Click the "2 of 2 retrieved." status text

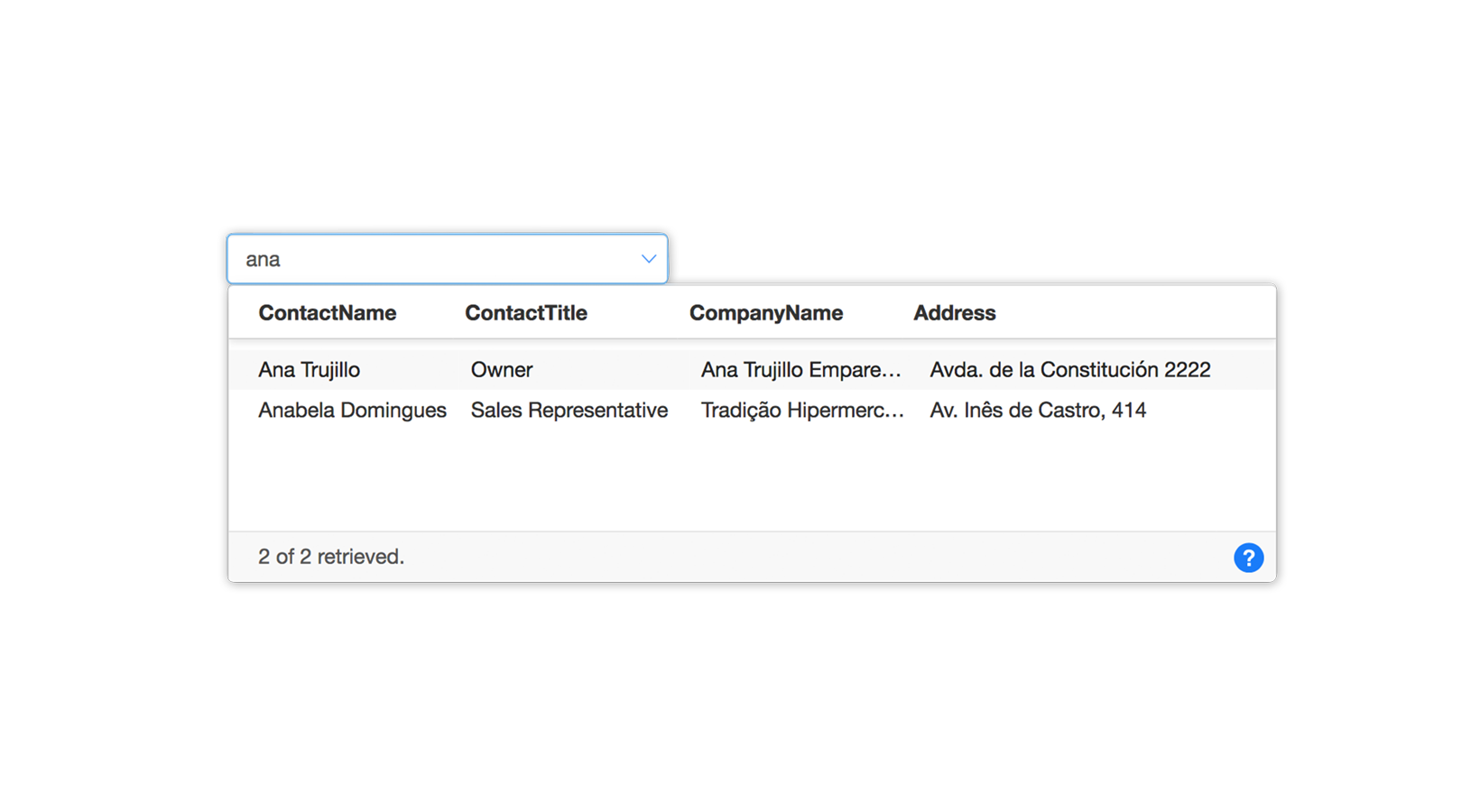coord(330,557)
